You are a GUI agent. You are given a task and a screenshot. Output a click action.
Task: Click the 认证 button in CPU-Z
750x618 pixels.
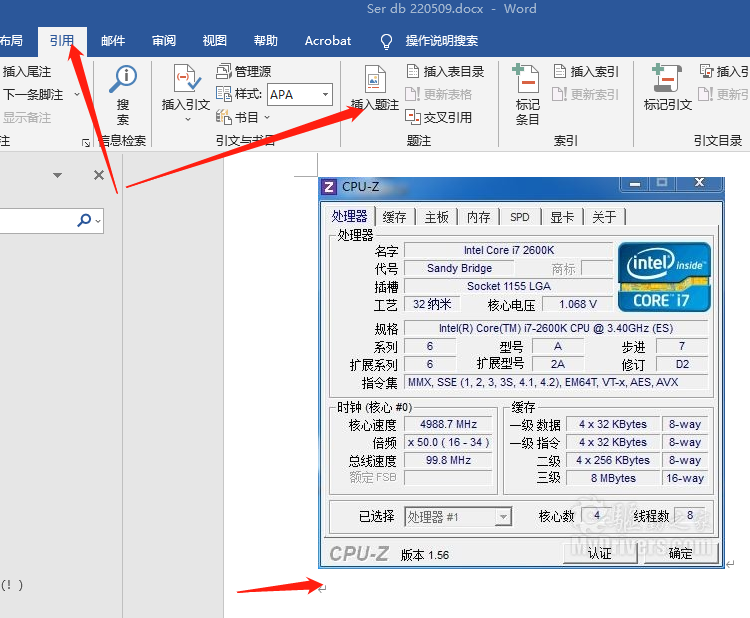pos(600,553)
